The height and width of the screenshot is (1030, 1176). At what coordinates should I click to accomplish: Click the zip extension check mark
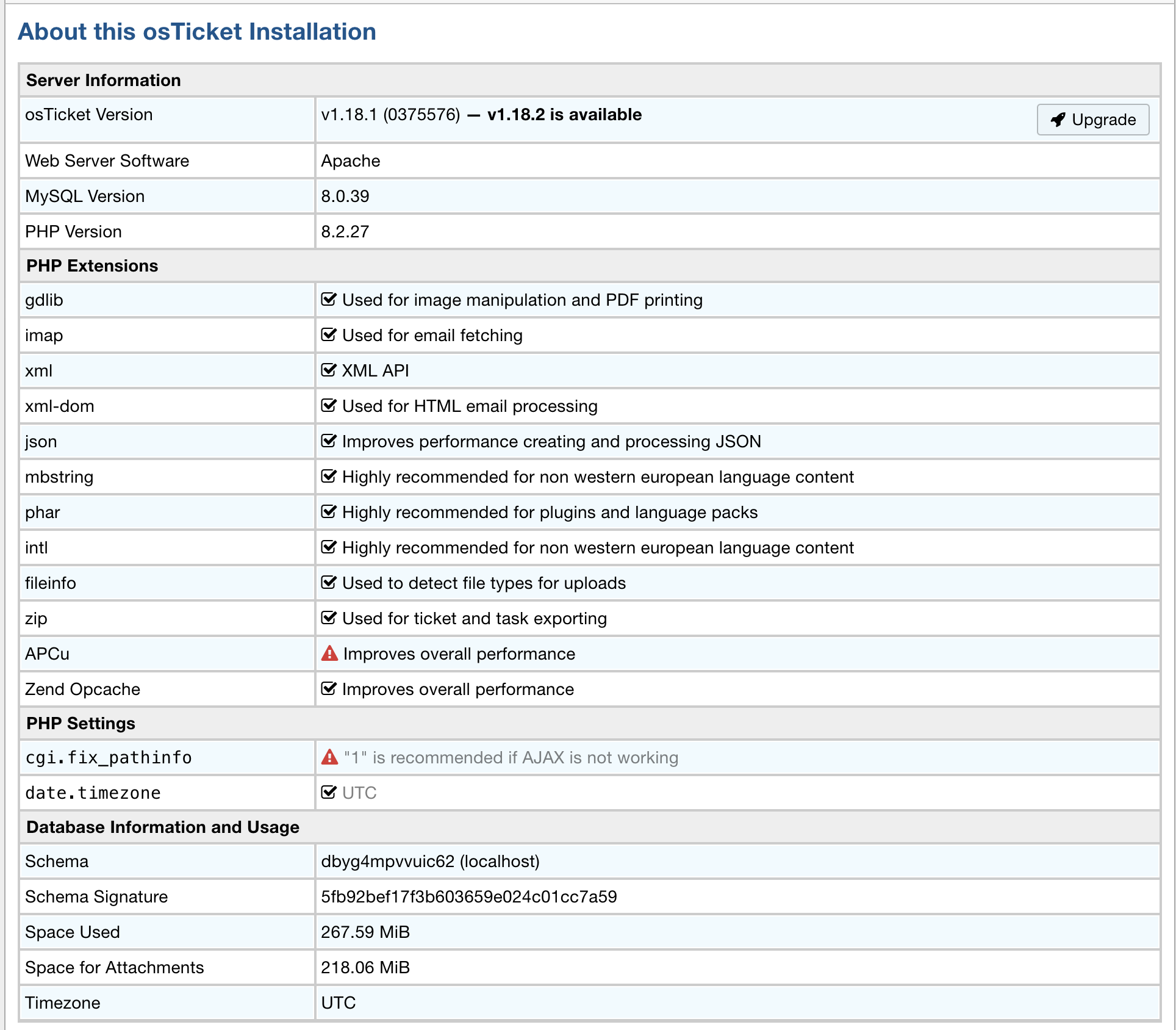point(329,618)
